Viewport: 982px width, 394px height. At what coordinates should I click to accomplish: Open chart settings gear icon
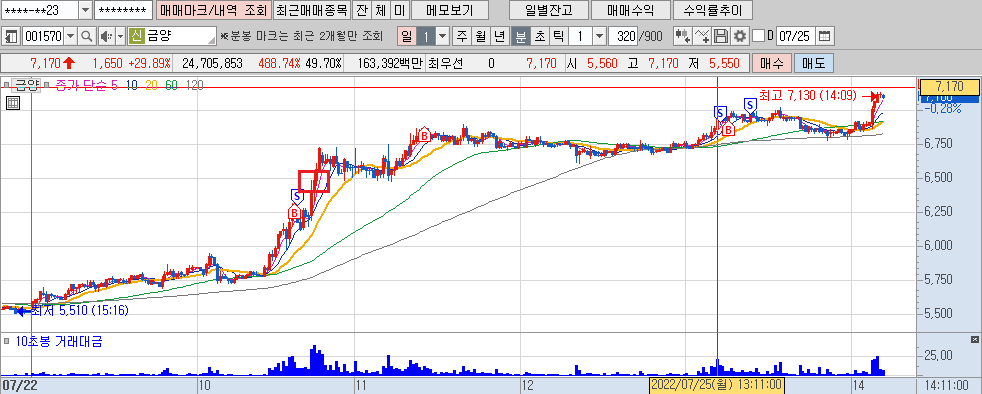click(x=740, y=36)
